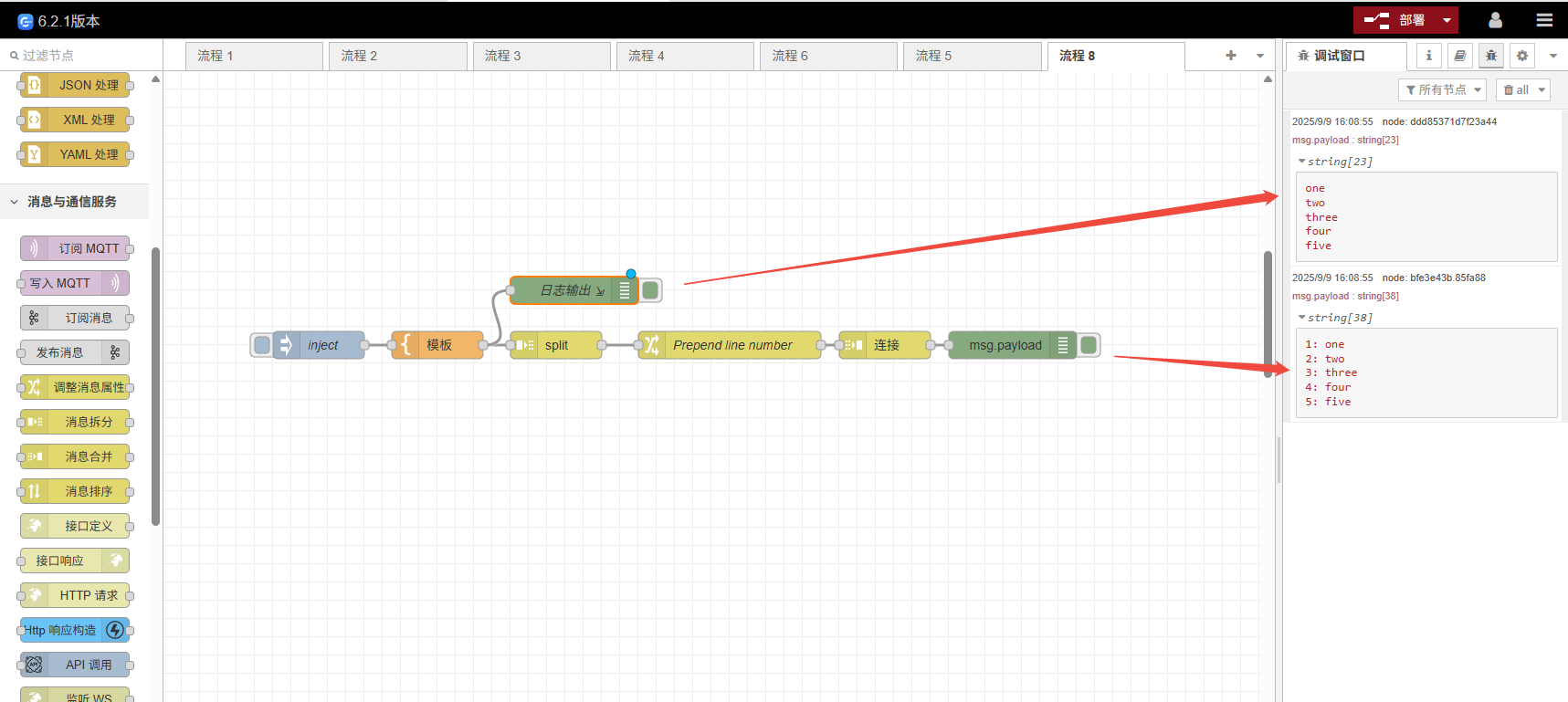The width and height of the screenshot is (1568, 702).
Task: Open the hamburger main menu
Action: coord(1544,20)
